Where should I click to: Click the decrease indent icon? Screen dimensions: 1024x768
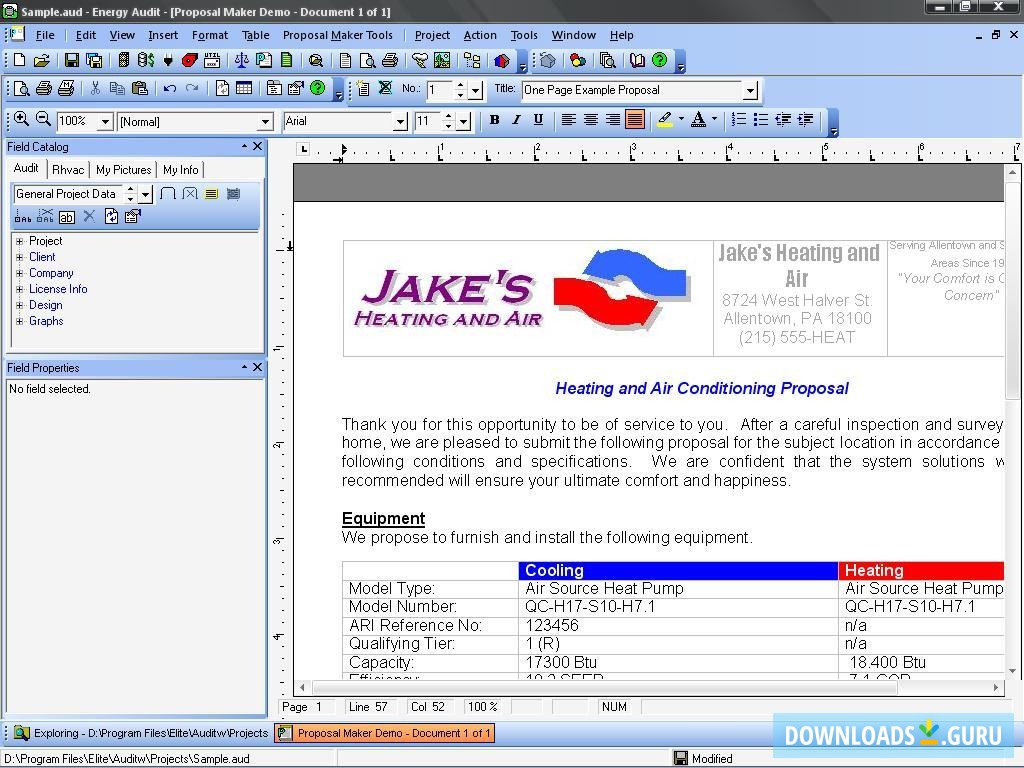pyautogui.click(x=782, y=120)
